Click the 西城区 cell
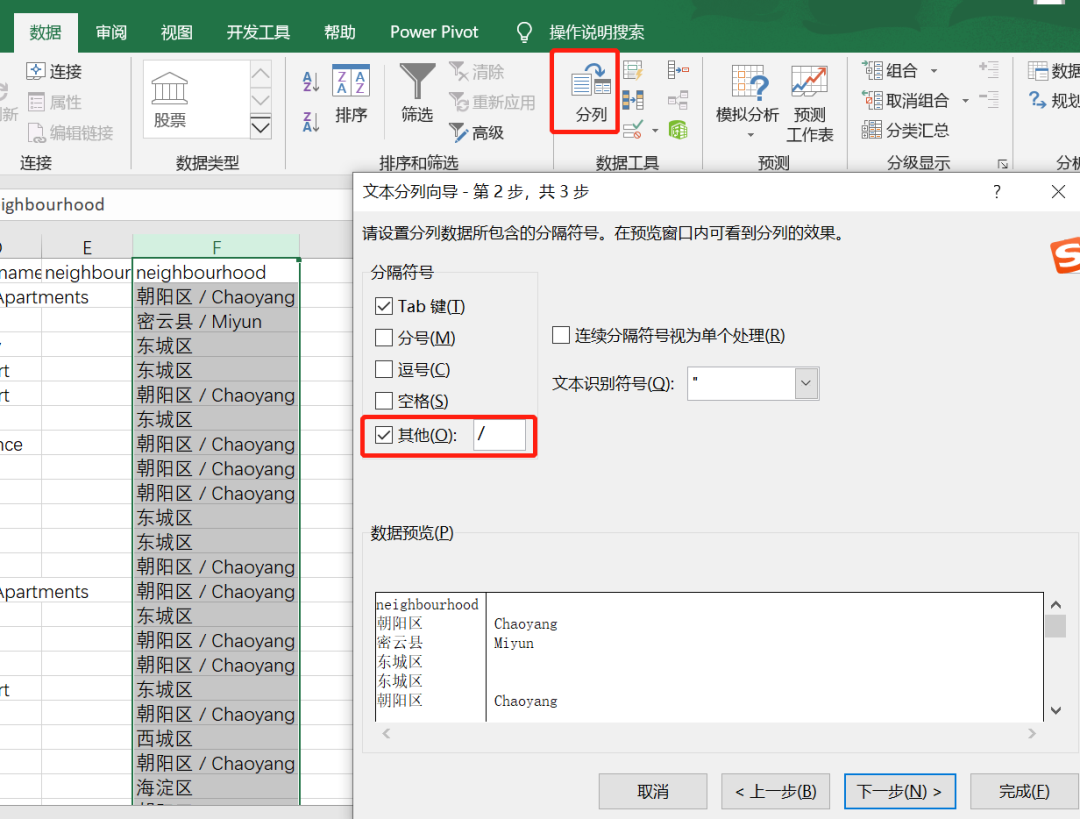Screen dimensions: 1080x819 point(216,738)
